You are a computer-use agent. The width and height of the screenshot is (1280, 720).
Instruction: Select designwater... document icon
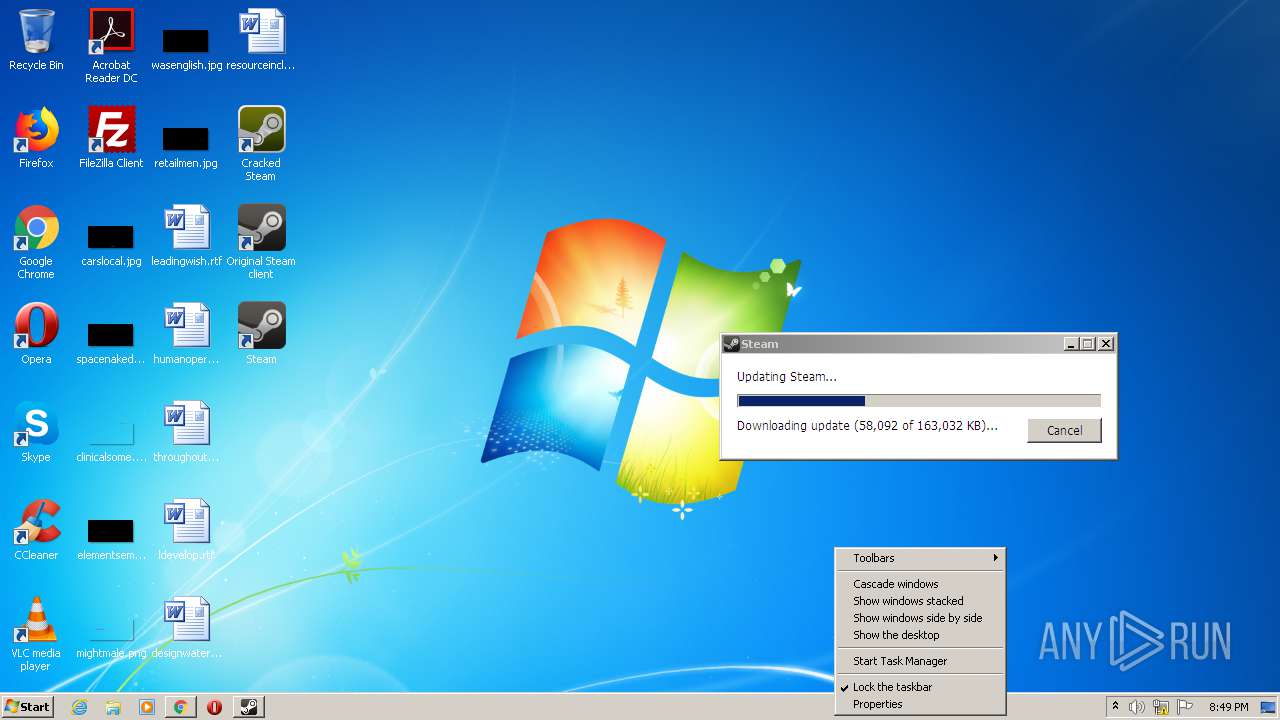tap(186, 628)
